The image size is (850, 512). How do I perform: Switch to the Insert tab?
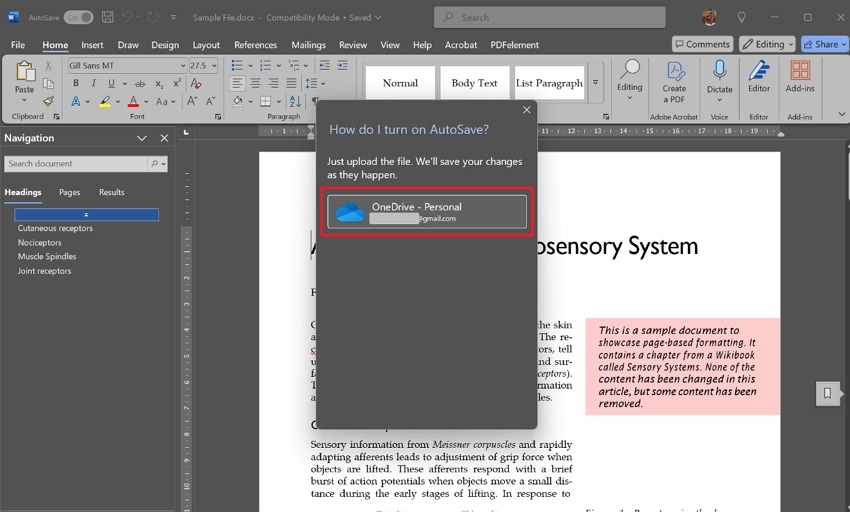tap(92, 45)
